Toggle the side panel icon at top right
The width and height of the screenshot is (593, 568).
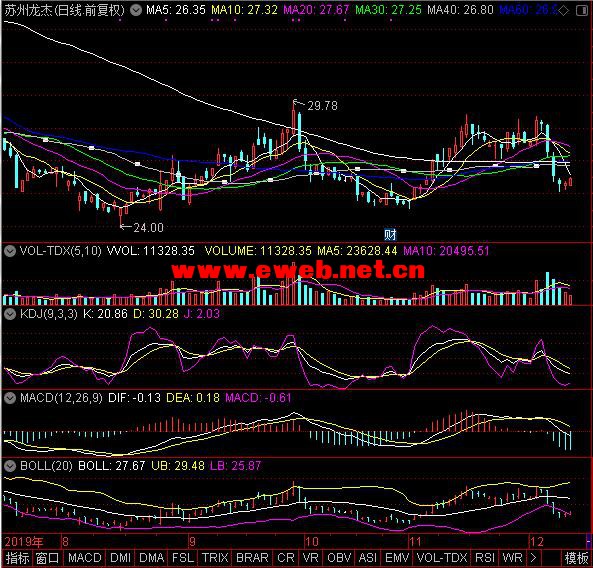(x=582, y=11)
